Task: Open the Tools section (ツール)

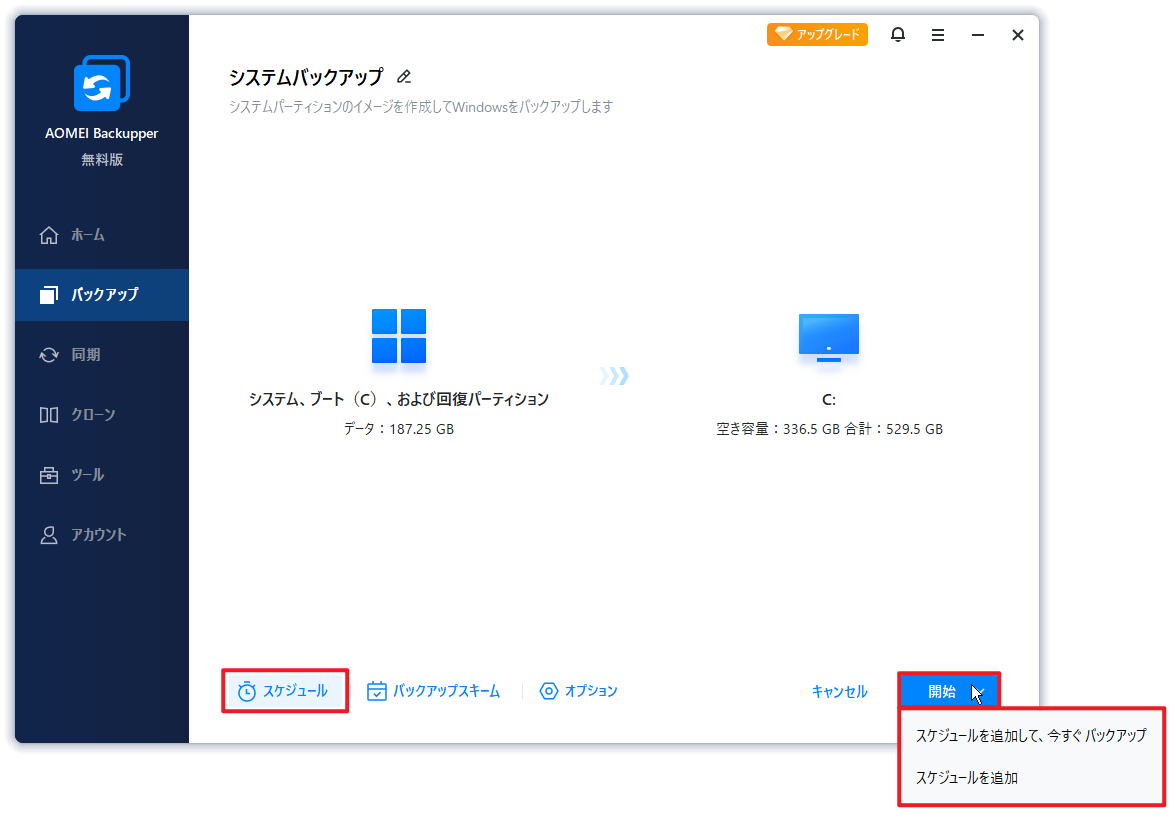Action: click(102, 474)
